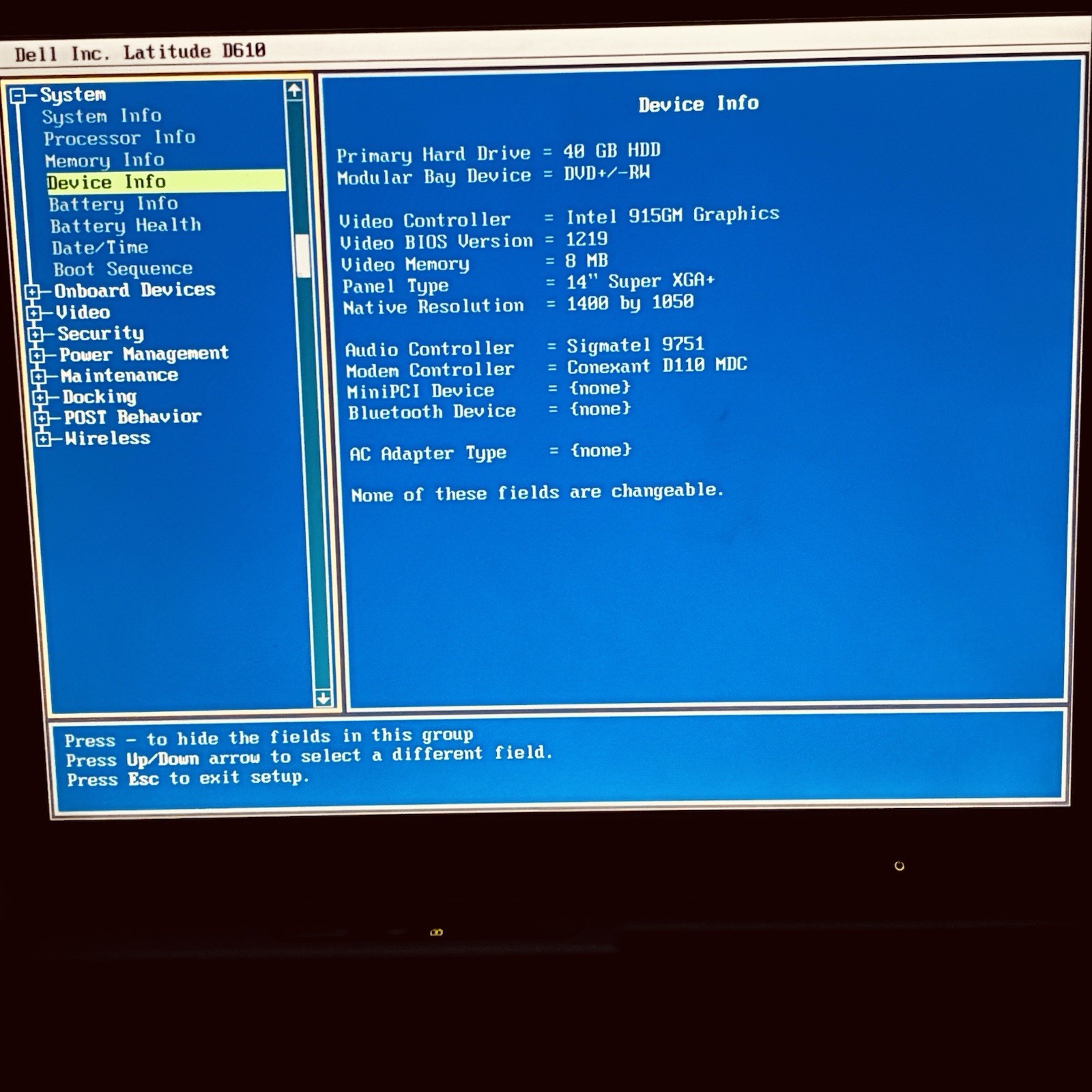Click the scrollbar up arrow
Image resolution: width=1092 pixels, height=1092 pixels.
point(294,91)
